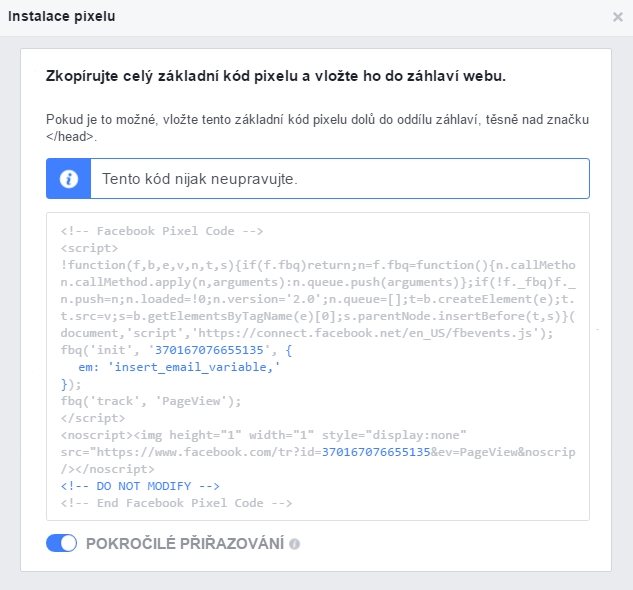633x590 pixels.
Task: Click the Zkopírujte celý základní kód heading
Action: [276, 76]
